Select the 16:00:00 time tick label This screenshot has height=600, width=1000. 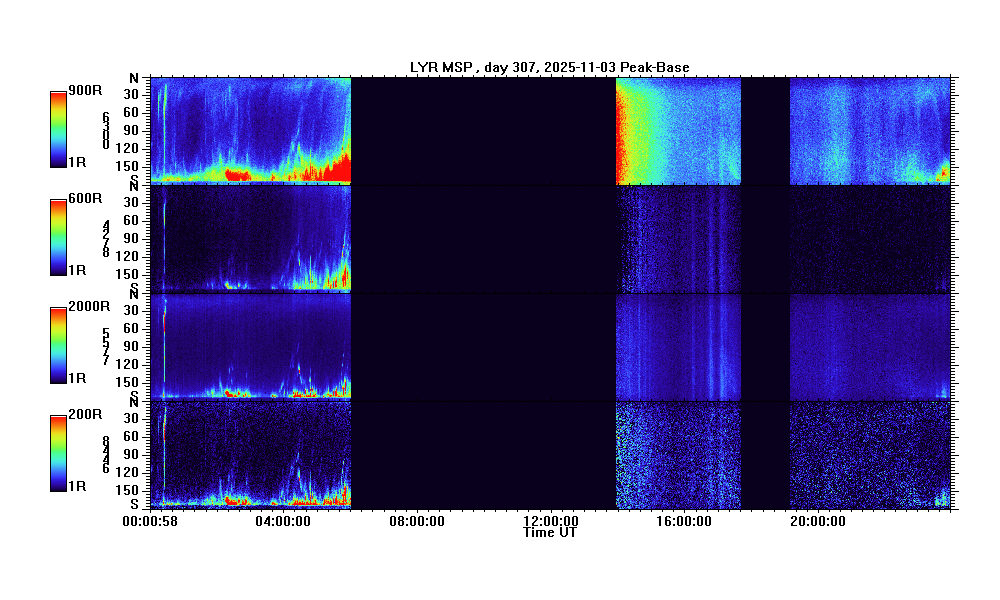point(685,521)
